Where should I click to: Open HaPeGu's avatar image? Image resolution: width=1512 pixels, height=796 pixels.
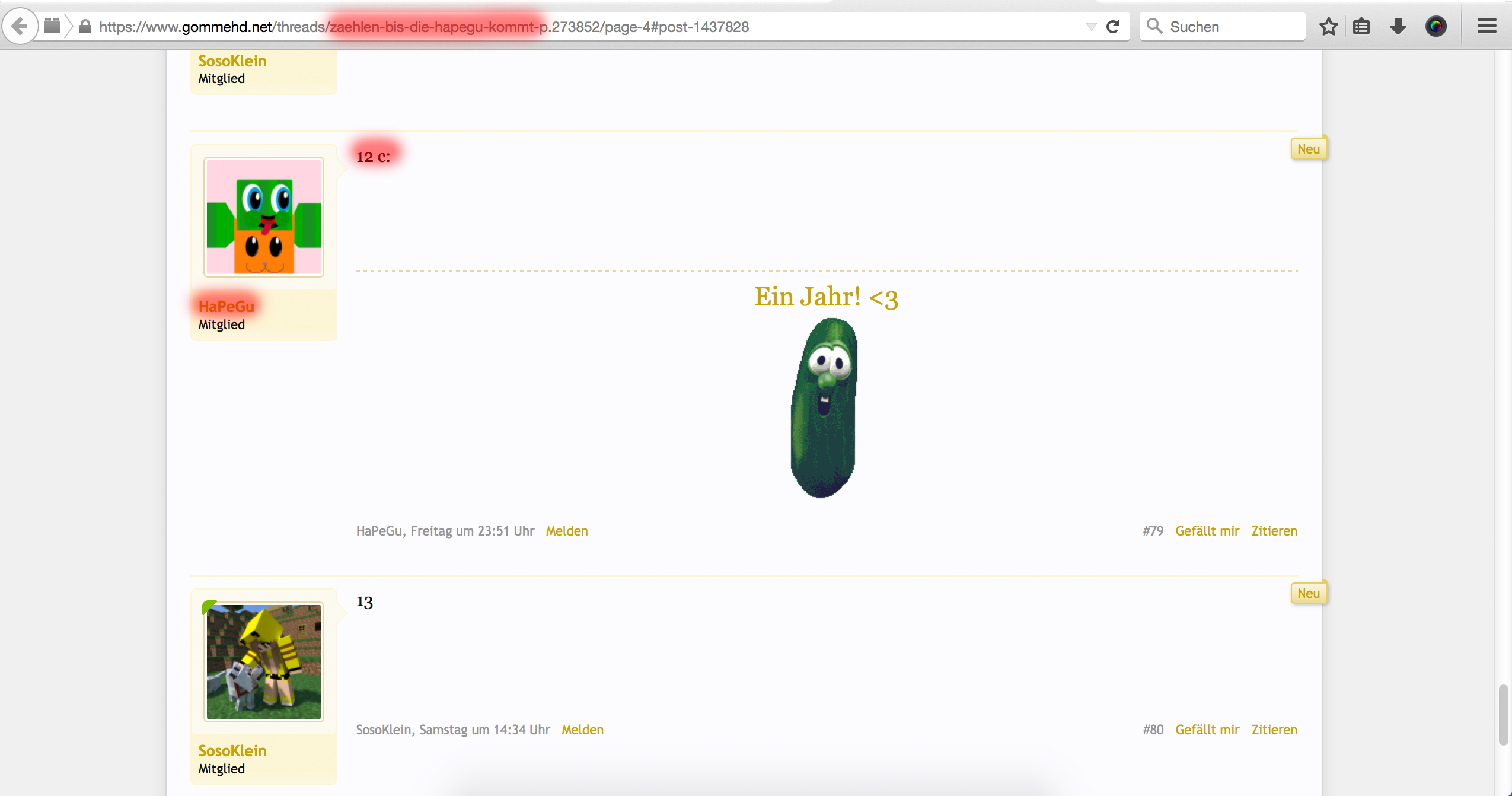(x=264, y=217)
